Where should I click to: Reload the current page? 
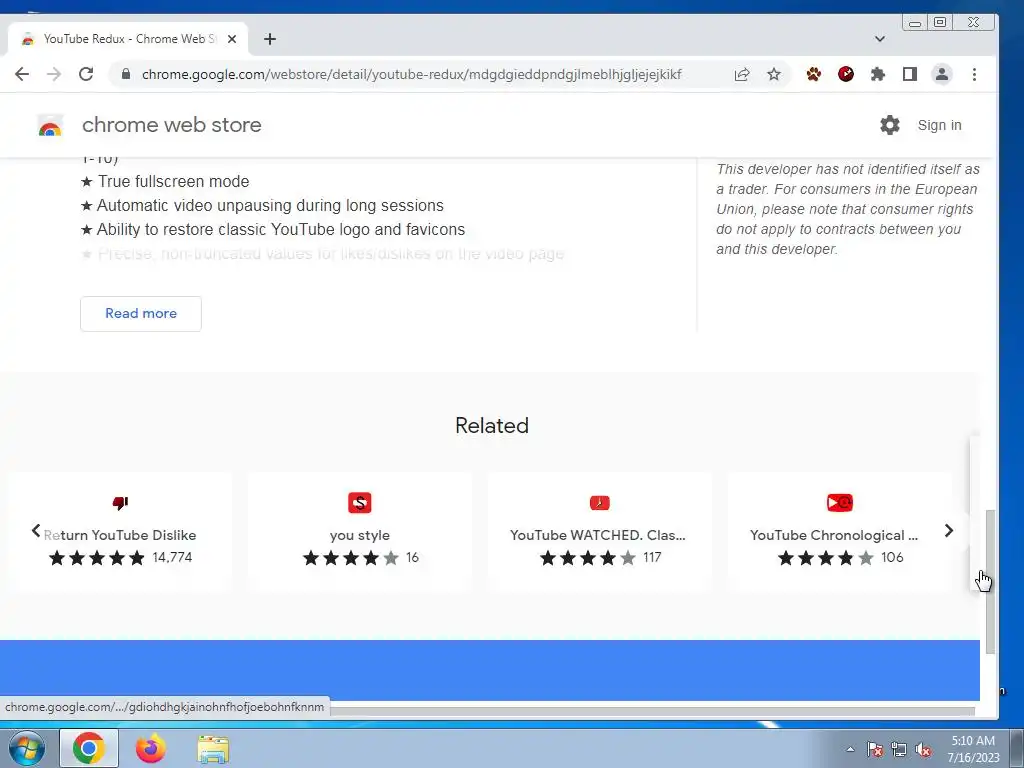86,74
